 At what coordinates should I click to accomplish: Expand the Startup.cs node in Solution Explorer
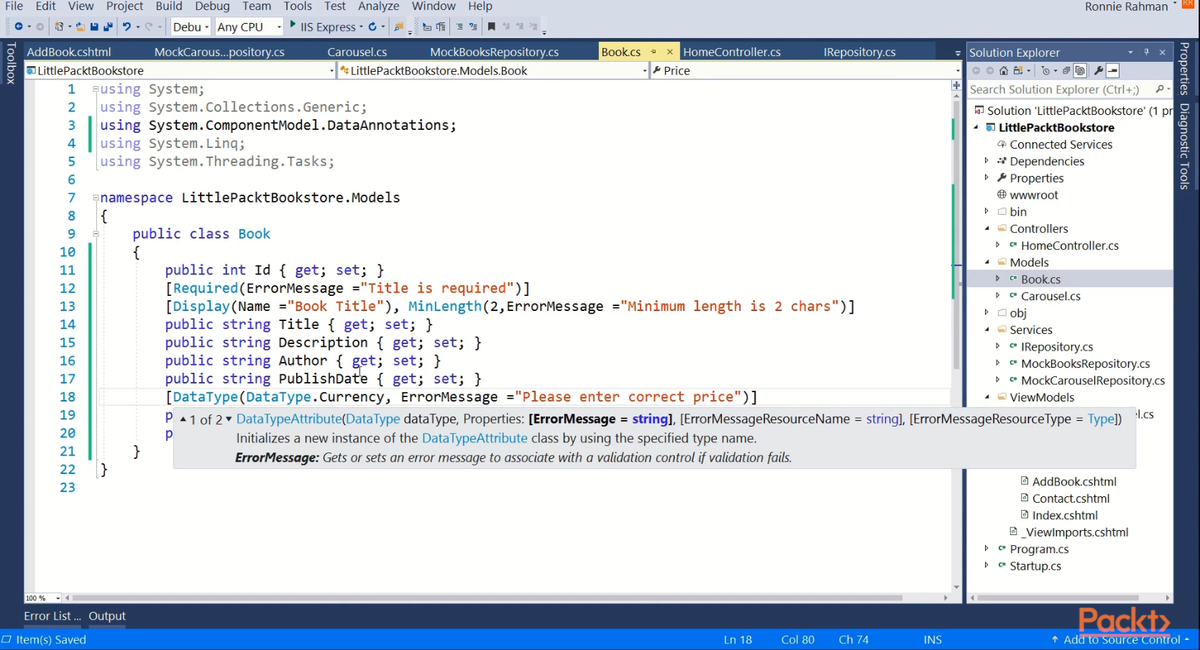tap(986, 566)
